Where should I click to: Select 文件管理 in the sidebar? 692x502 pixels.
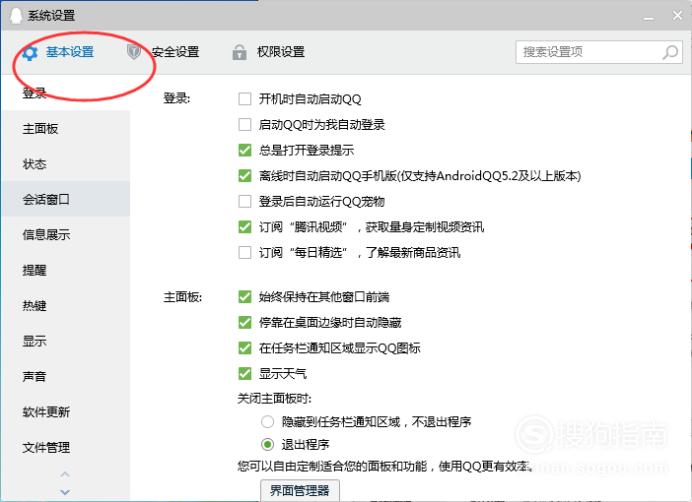(66, 447)
